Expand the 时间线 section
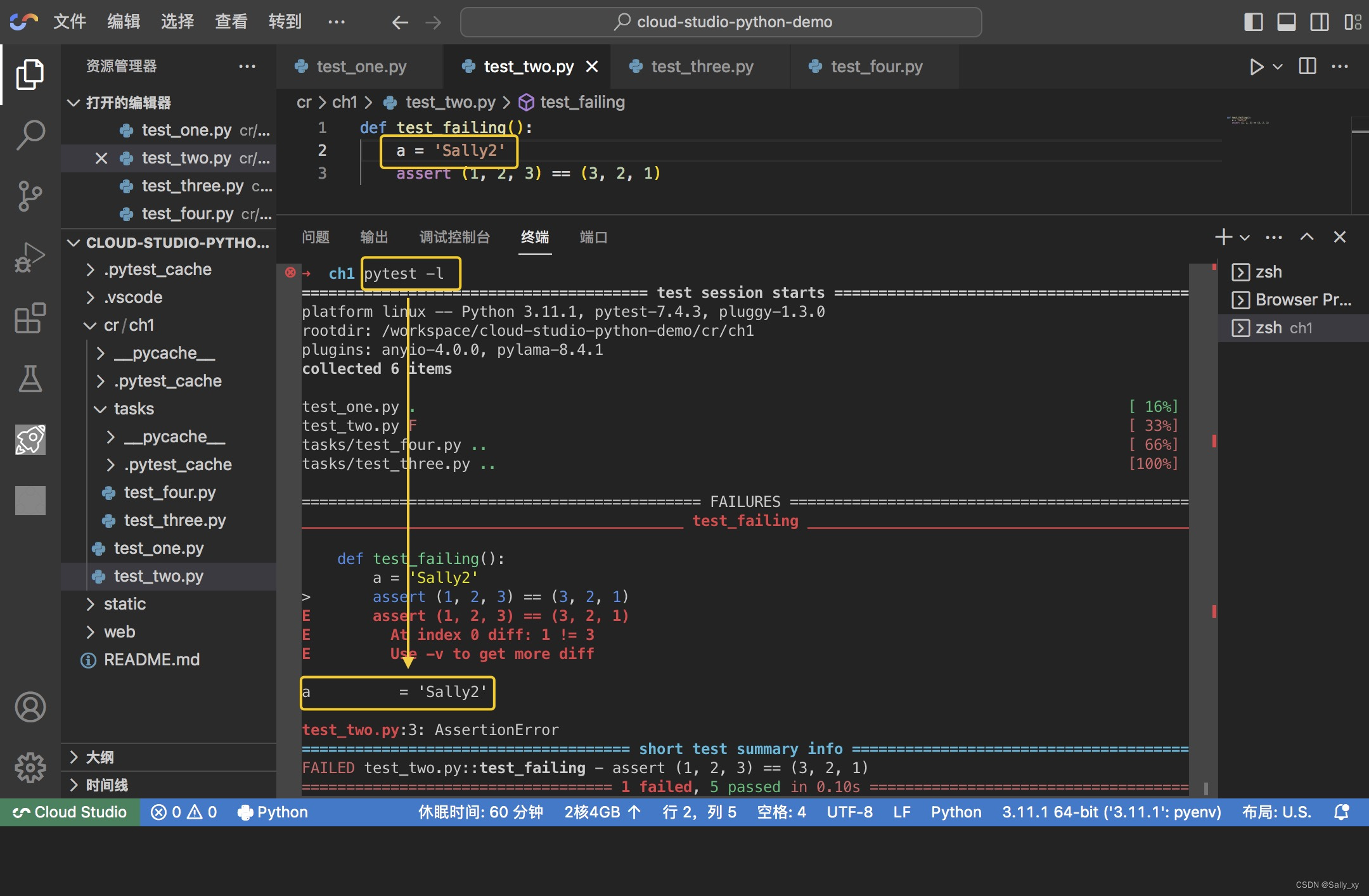The image size is (1369, 896). click(169, 786)
